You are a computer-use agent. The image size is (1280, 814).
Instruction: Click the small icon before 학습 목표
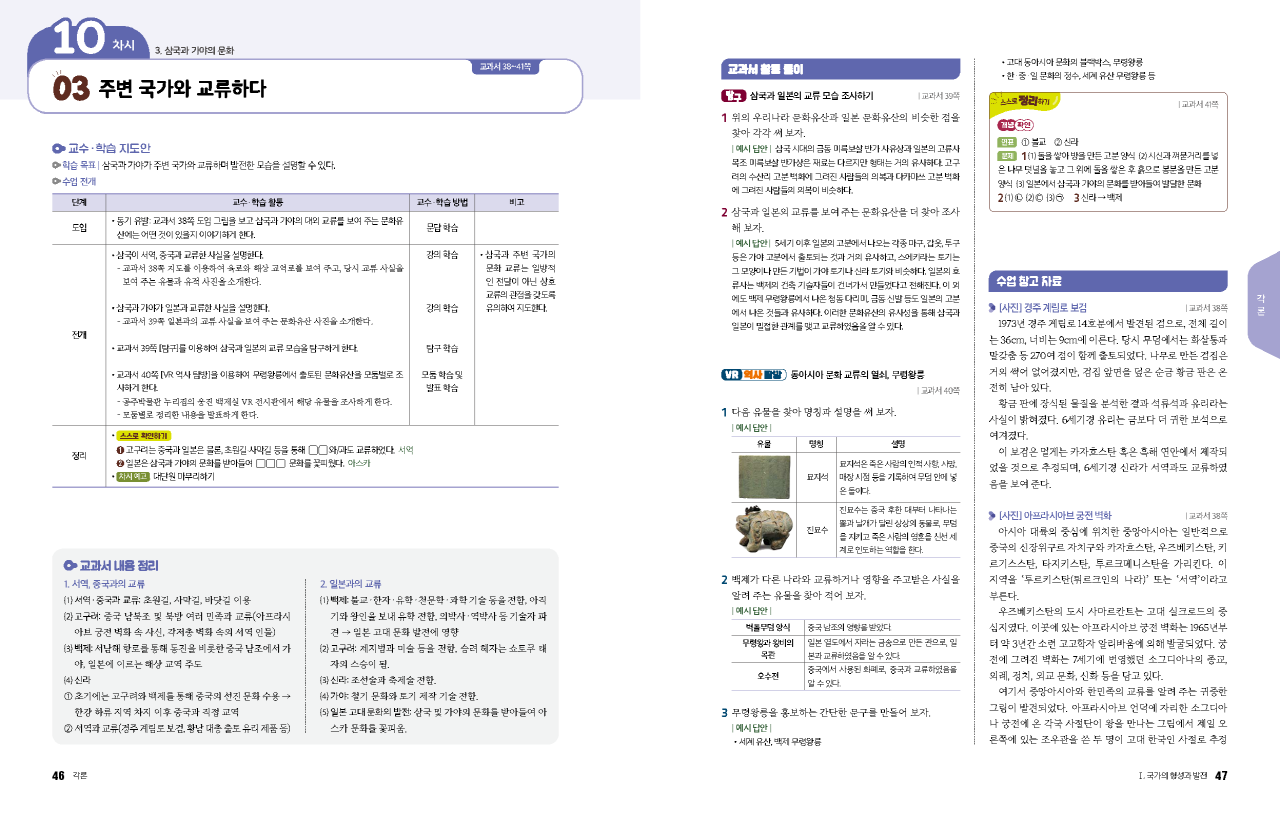(x=56, y=165)
